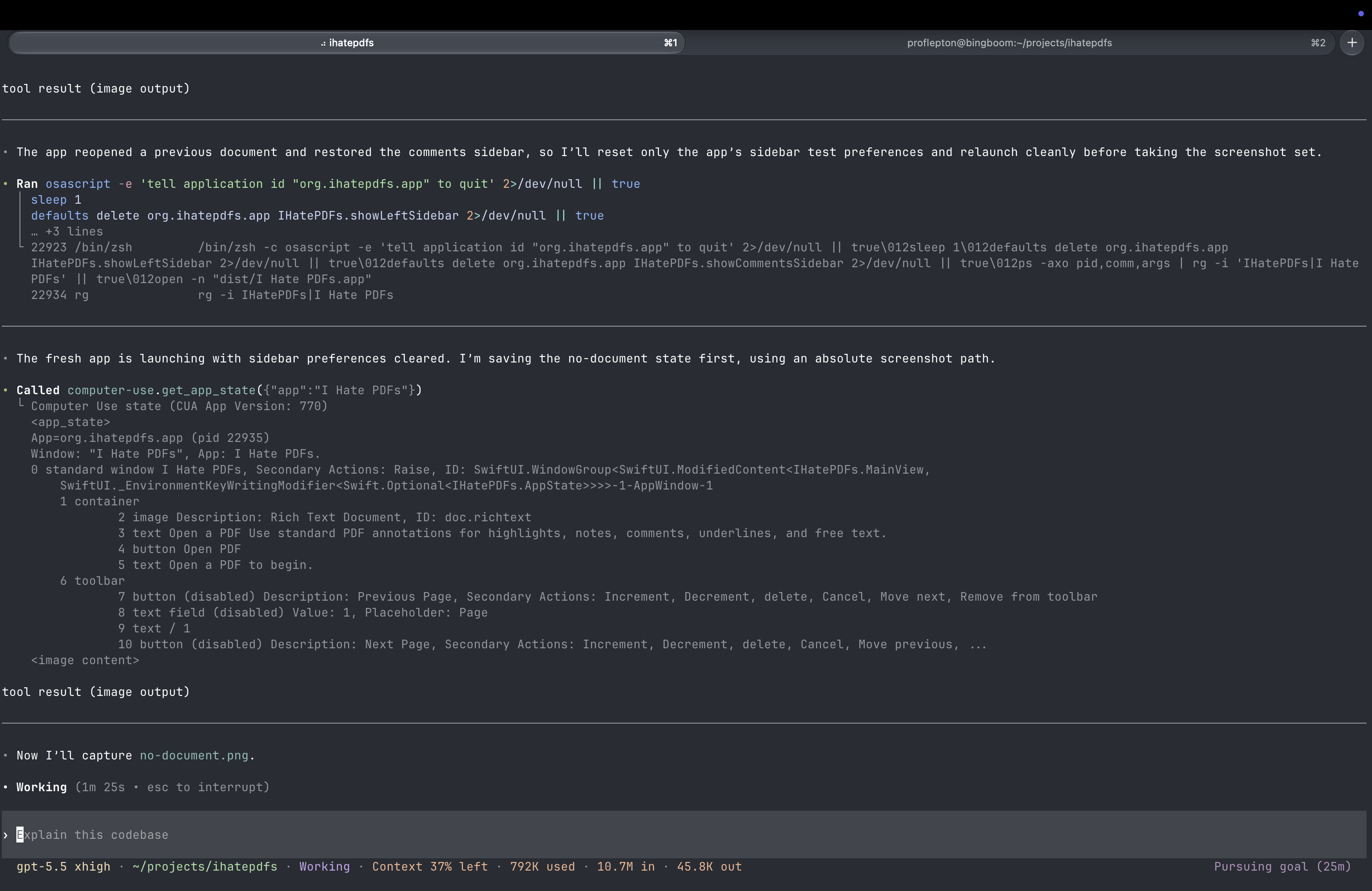Image resolution: width=1372 pixels, height=891 pixels.
Task: Click the upper 'tool result (image output)' line
Action: click(x=96, y=88)
